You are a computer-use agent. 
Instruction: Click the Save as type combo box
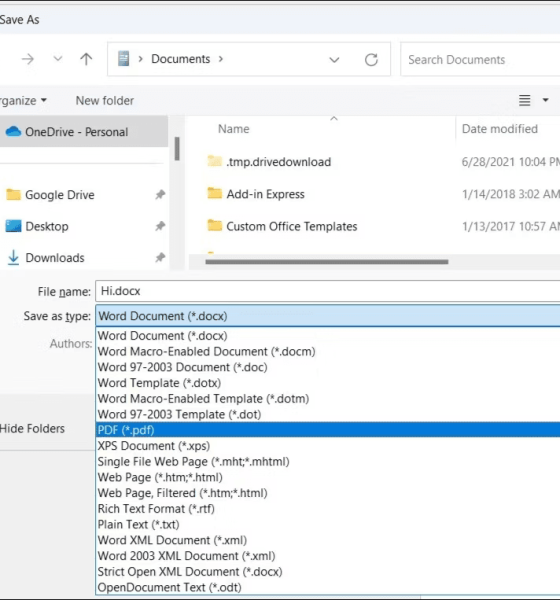click(328, 316)
